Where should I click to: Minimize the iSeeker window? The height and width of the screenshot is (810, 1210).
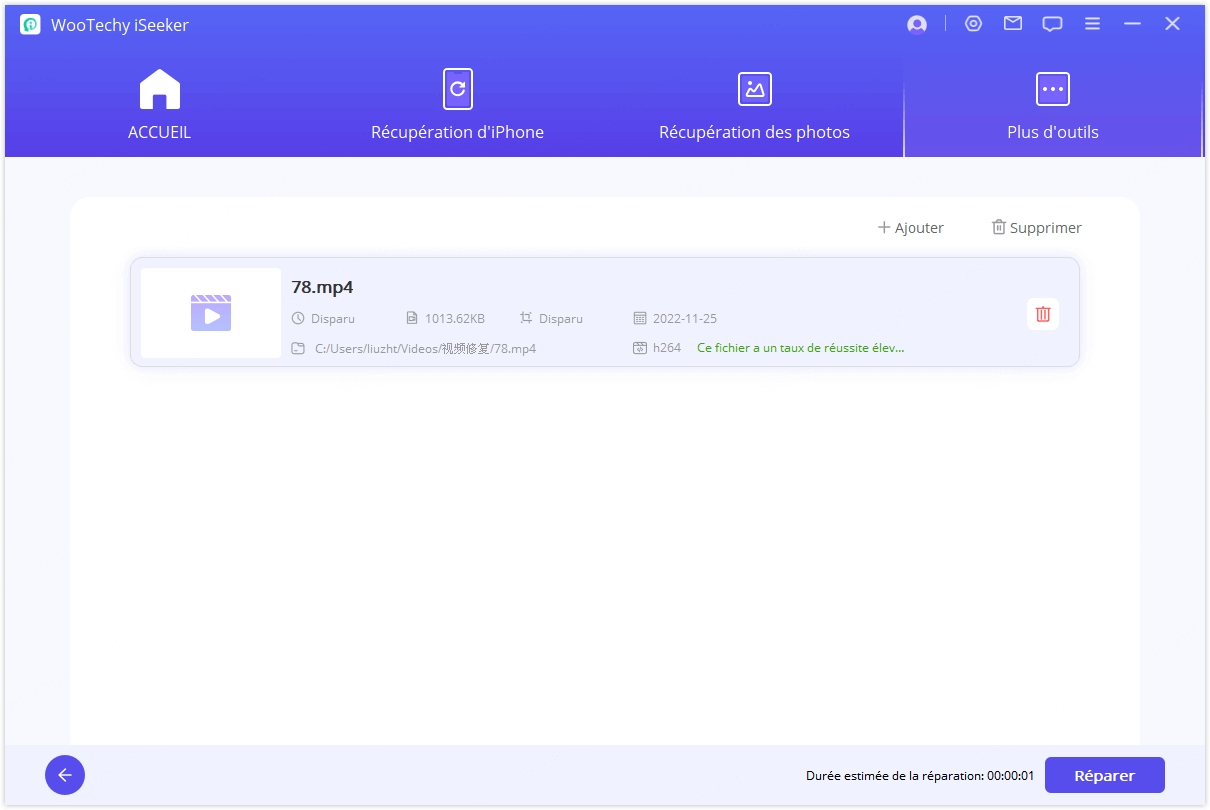click(1132, 24)
